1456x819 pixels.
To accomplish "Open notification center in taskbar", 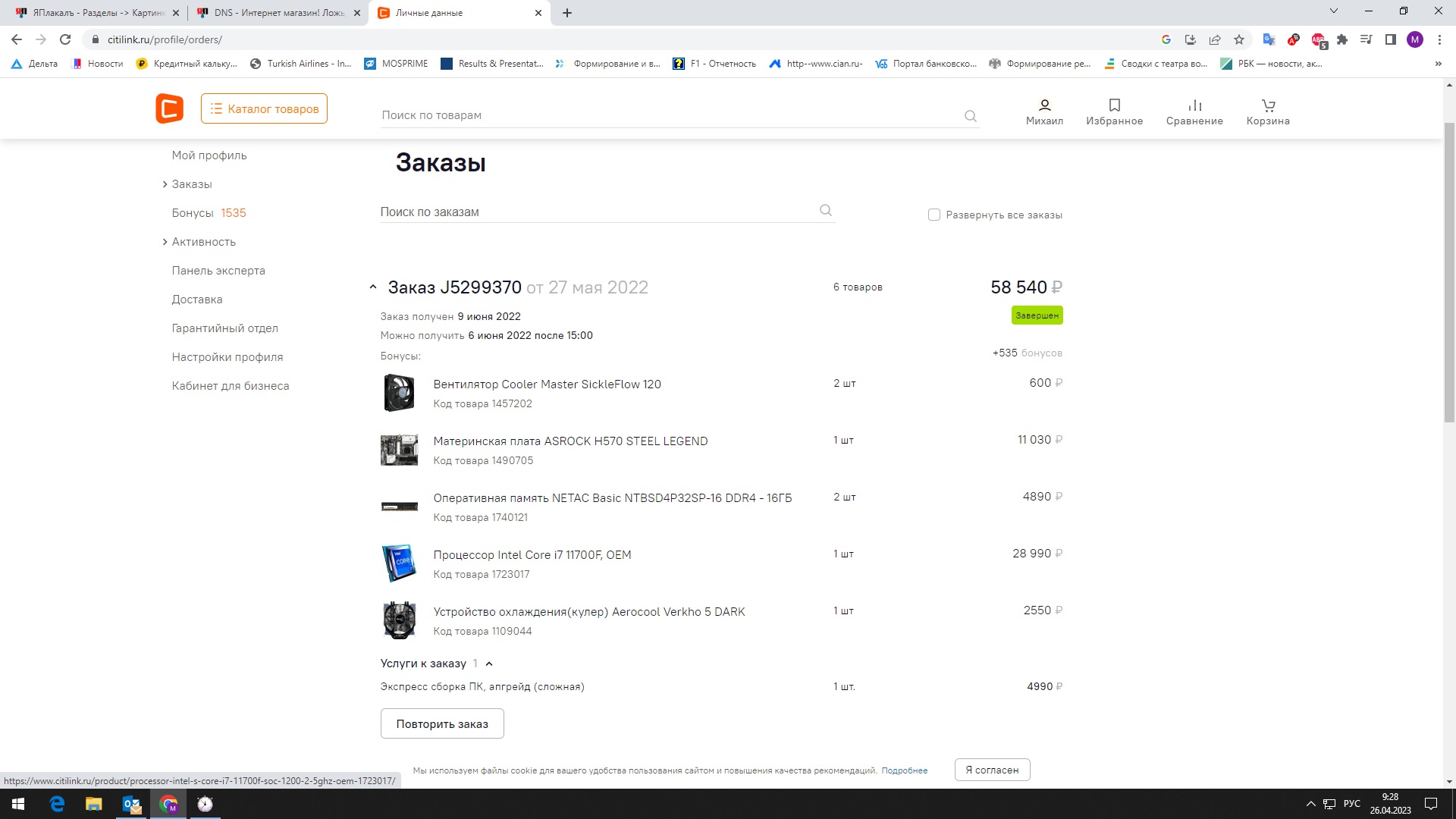I will (x=1431, y=804).
